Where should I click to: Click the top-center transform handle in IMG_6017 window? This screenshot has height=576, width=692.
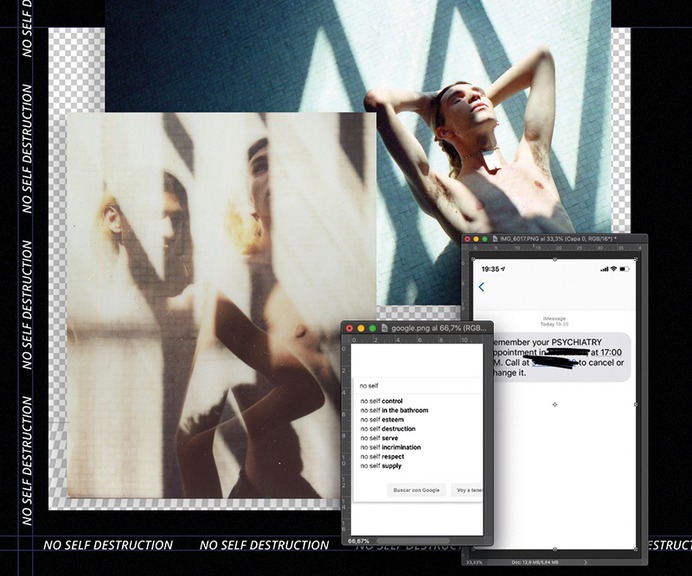[555, 259]
